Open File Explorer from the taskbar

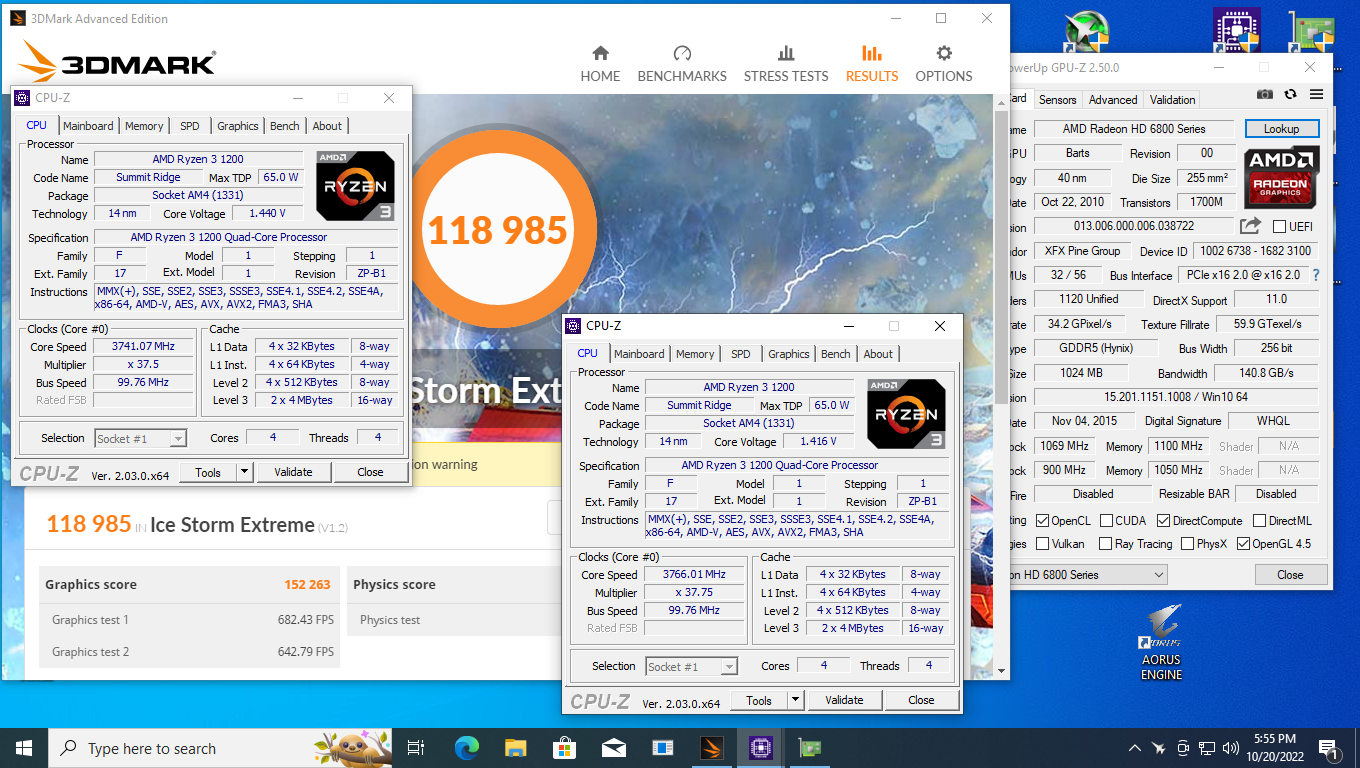coord(515,748)
